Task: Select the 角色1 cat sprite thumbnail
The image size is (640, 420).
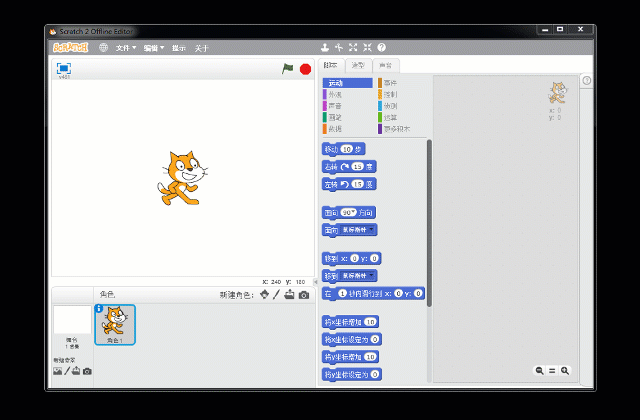Action: tap(115, 325)
